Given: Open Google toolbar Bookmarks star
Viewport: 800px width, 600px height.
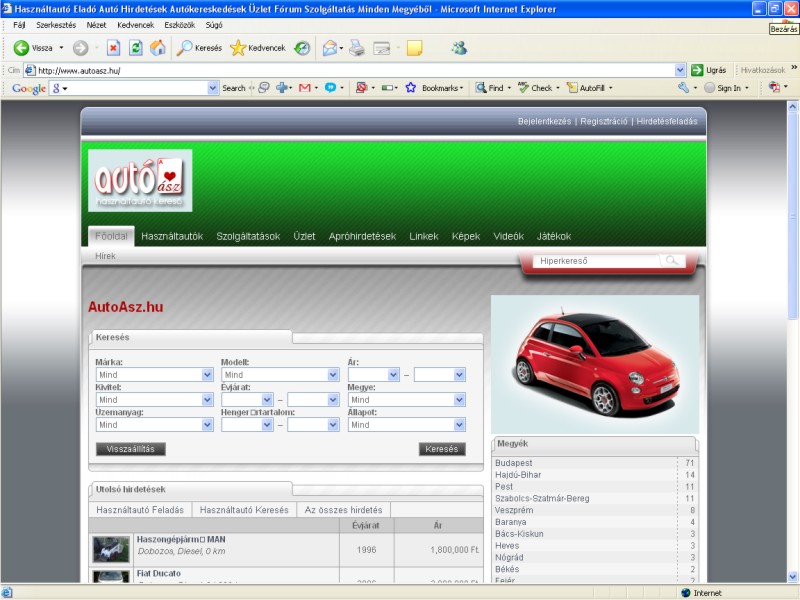Looking at the screenshot, I should 411,88.
